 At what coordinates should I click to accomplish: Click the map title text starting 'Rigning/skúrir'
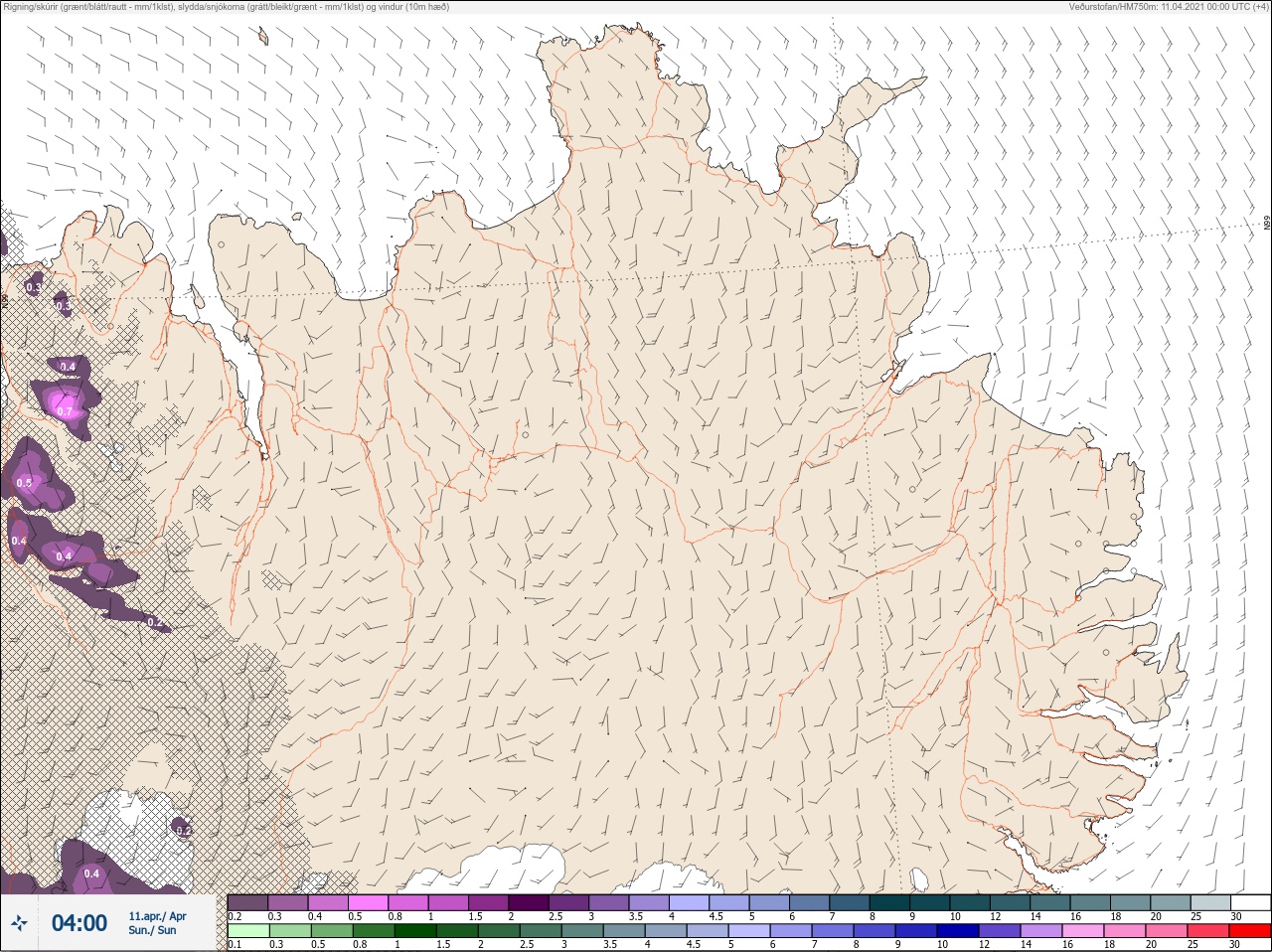click(226, 7)
